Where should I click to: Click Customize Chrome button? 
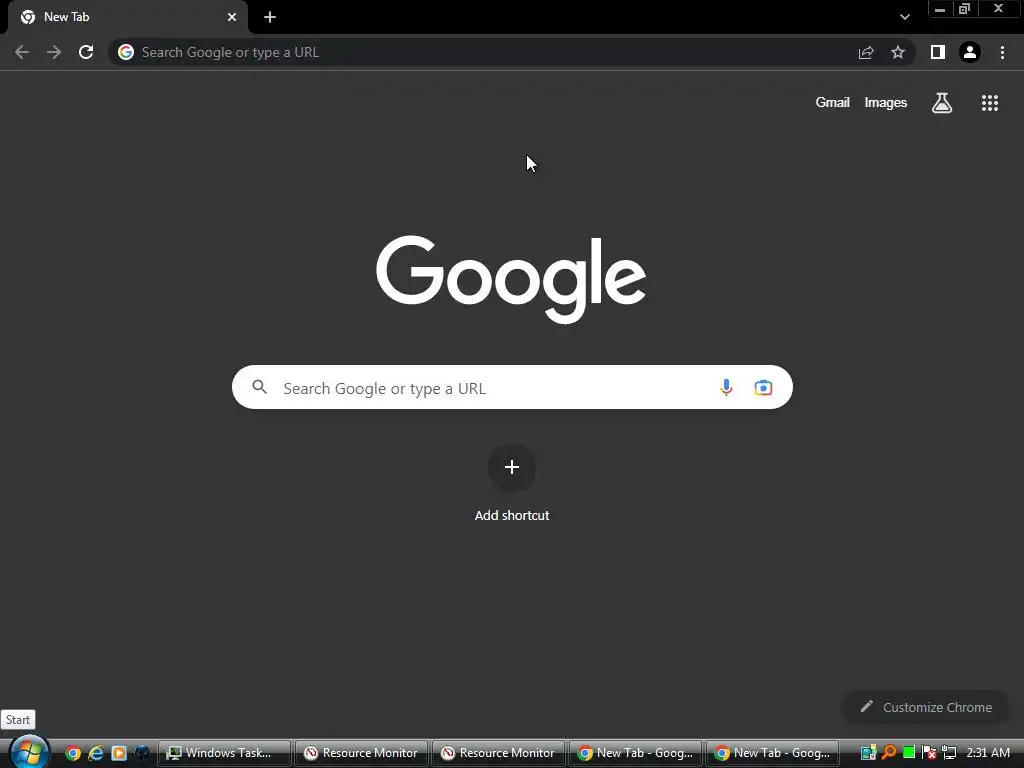[x=926, y=707]
